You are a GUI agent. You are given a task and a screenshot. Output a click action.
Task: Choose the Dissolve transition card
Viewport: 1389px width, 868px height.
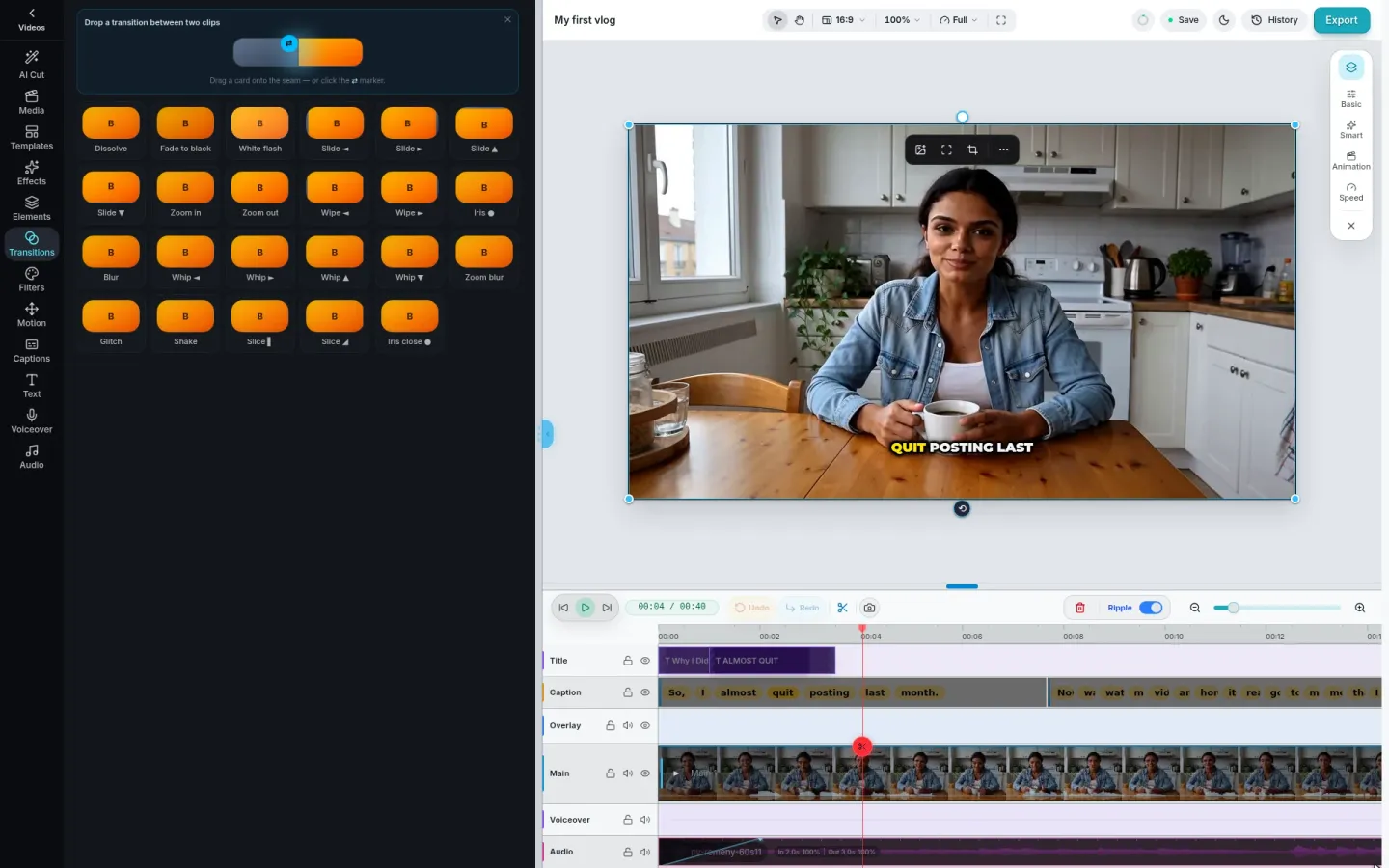pyautogui.click(x=111, y=130)
